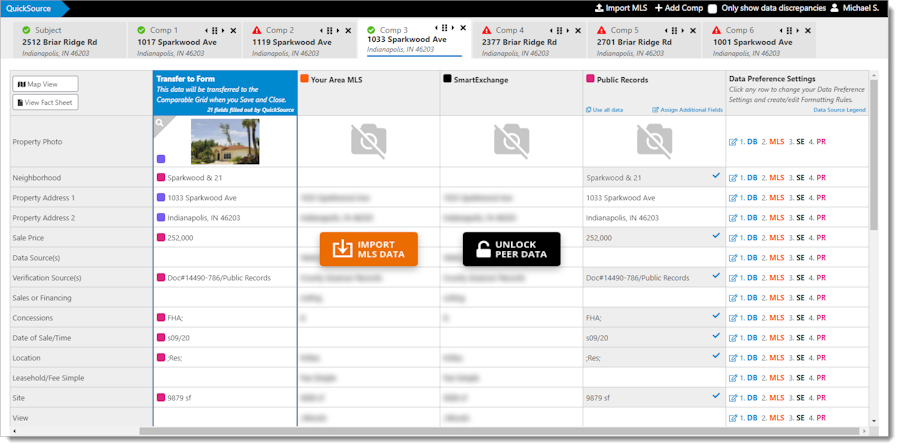This screenshot has width=900, height=448.
Task: Move Comp 1 left with arrow
Action: pyautogui.click(x=206, y=31)
